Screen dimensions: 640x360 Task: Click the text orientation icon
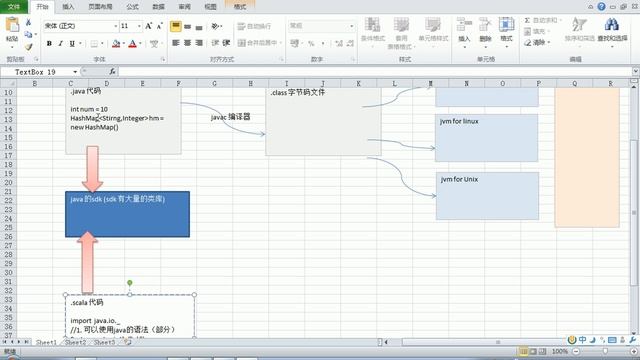216,27
